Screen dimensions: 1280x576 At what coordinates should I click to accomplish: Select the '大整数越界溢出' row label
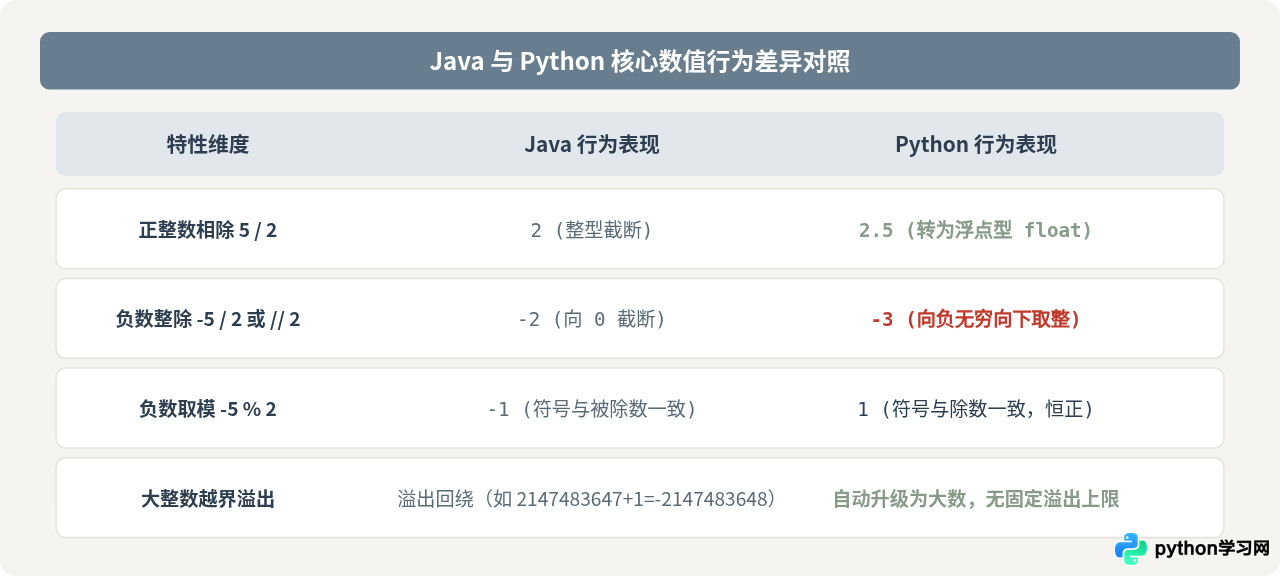pyautogui.click(x=208, y=498)
